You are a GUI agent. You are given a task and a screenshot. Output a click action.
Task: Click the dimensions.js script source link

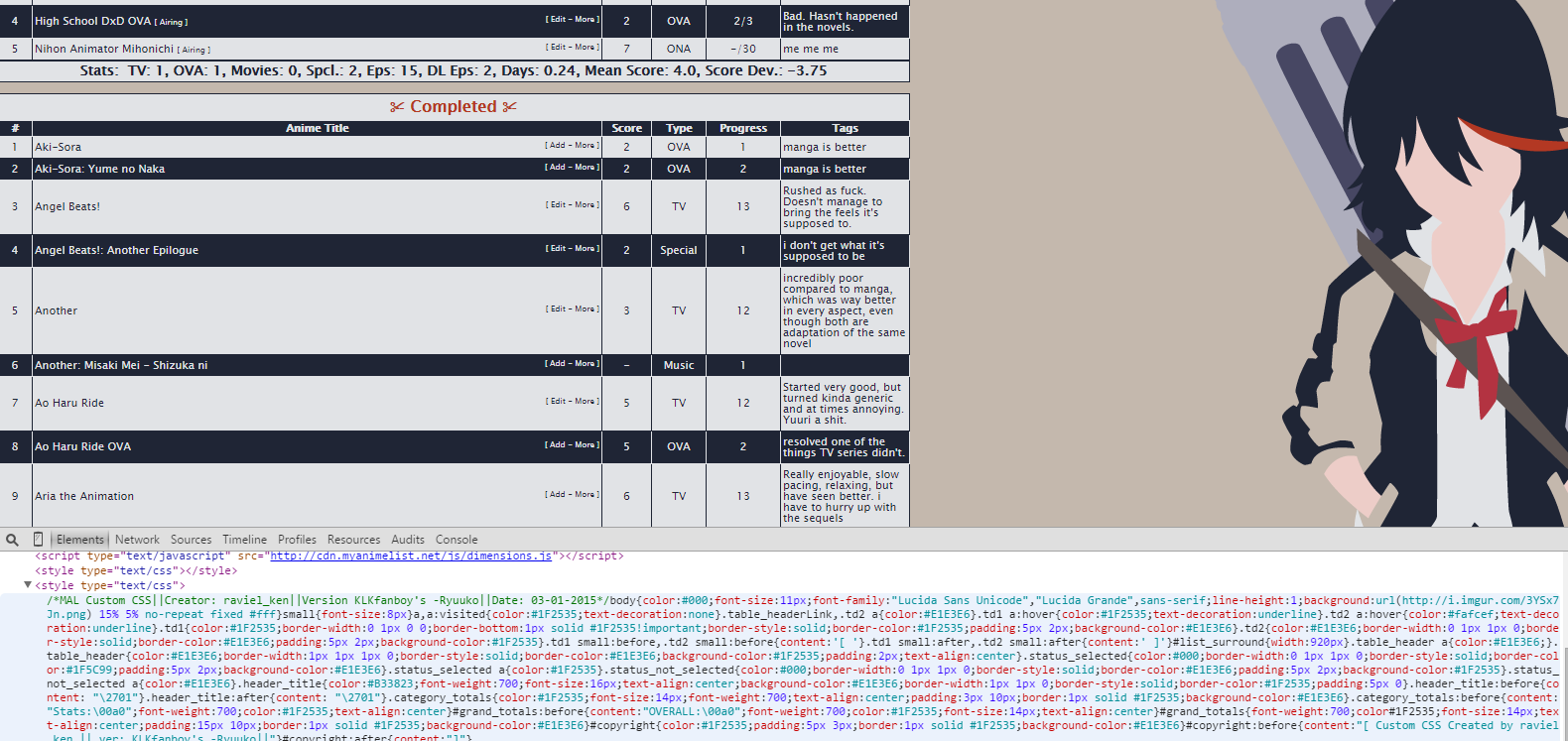point(411,556)
